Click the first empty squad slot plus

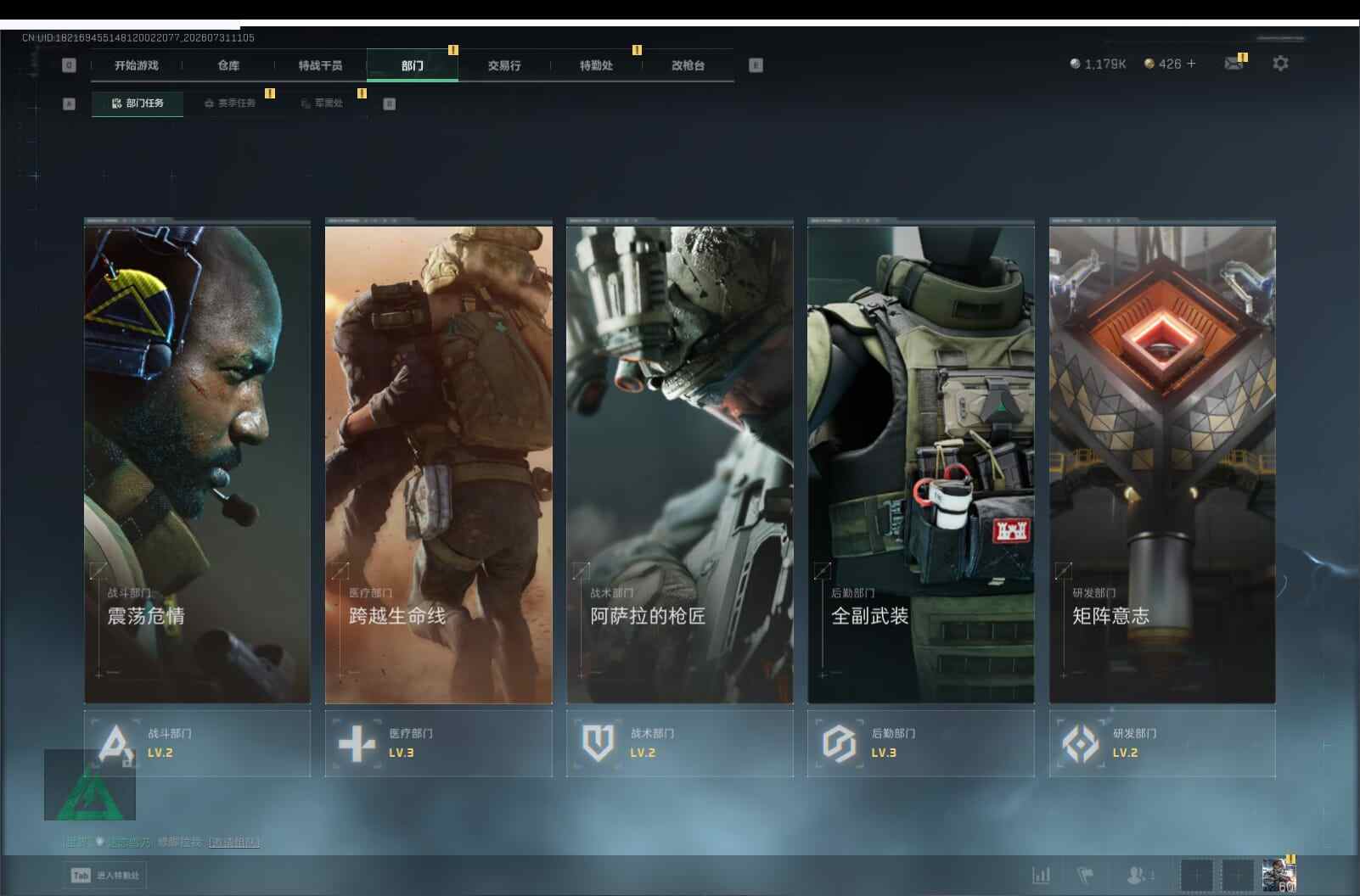pos(1197,875)
